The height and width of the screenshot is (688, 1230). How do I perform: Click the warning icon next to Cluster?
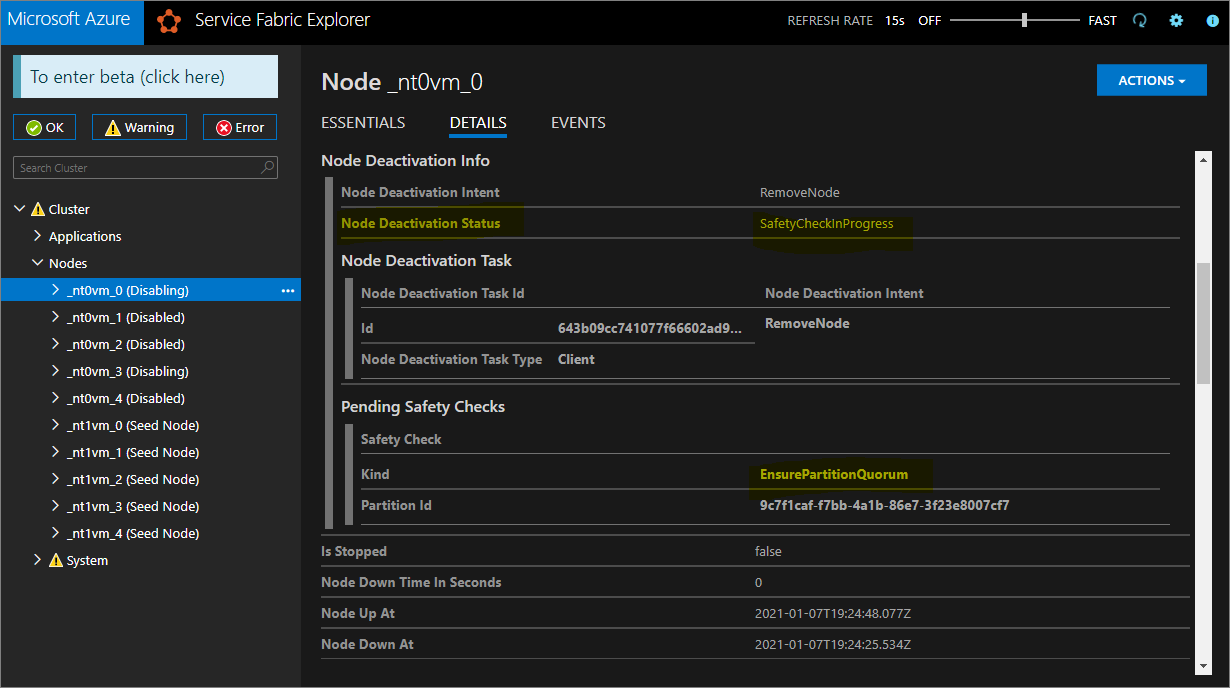click(36, 208)
